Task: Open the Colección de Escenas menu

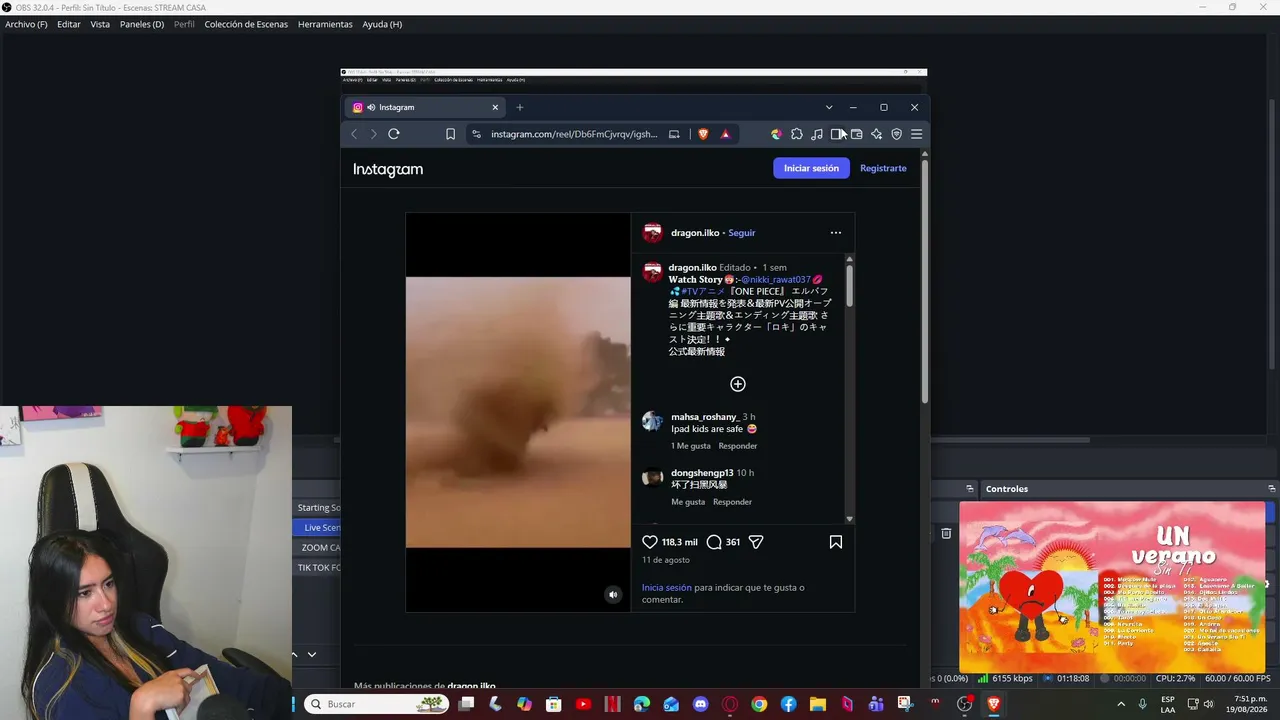Action: coord(246,24)
